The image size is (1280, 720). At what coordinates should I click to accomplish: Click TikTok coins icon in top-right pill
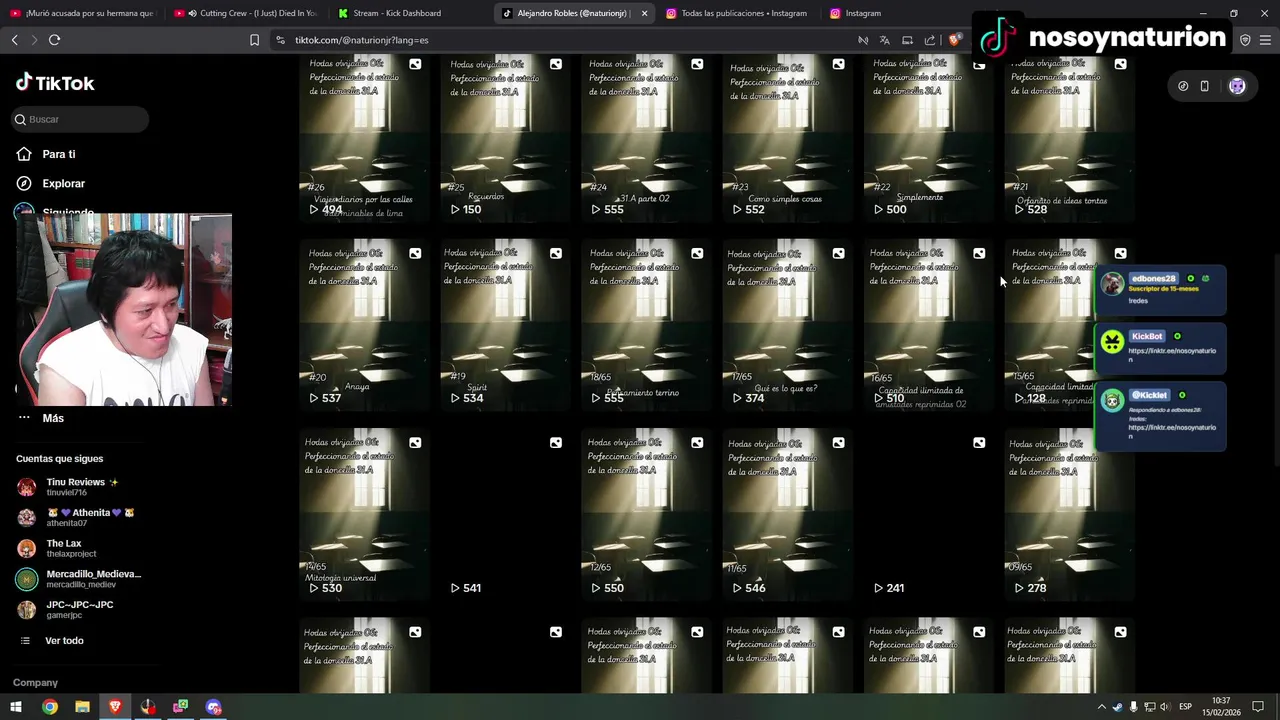tap(1183, 86)
